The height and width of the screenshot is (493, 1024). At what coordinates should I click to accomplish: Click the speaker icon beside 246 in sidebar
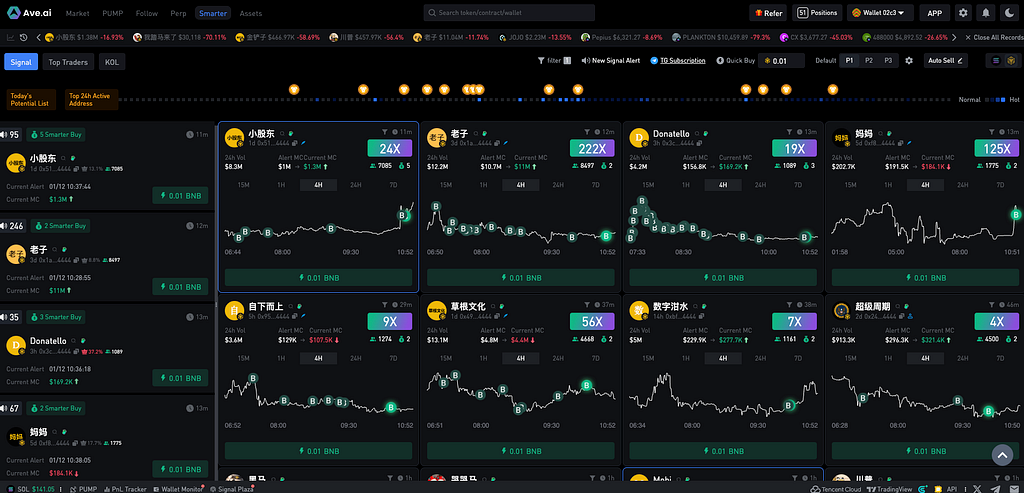tap(4, 226)
